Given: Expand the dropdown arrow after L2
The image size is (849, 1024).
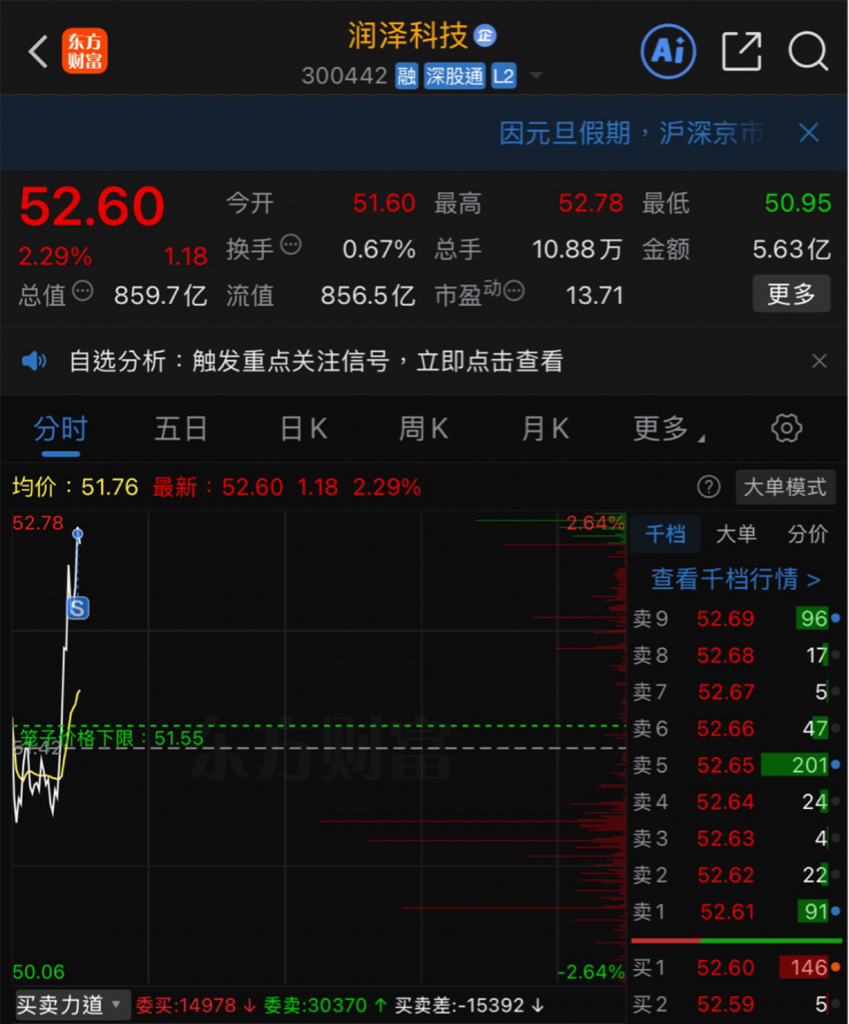Looking at the screenshot, I should [536, 76].
